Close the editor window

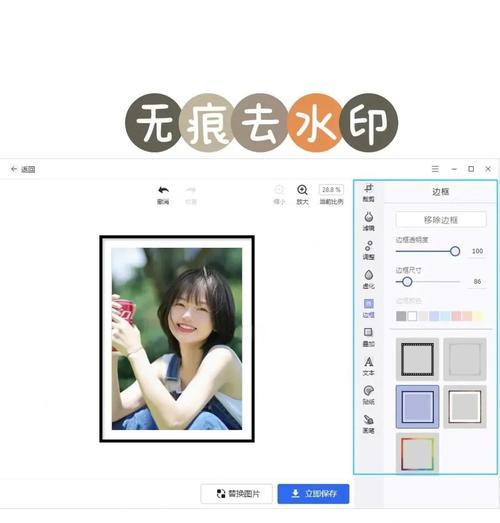pos(488,169)
